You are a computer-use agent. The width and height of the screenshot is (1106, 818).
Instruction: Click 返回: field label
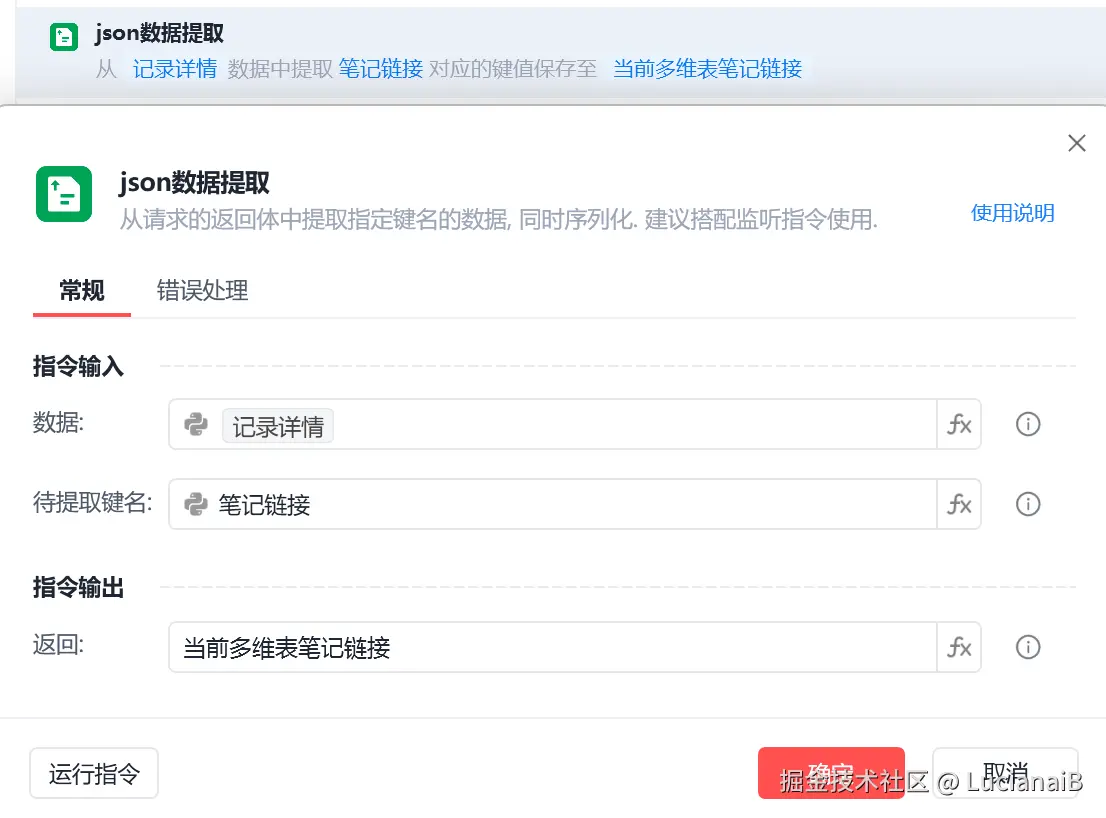point(59,645)
